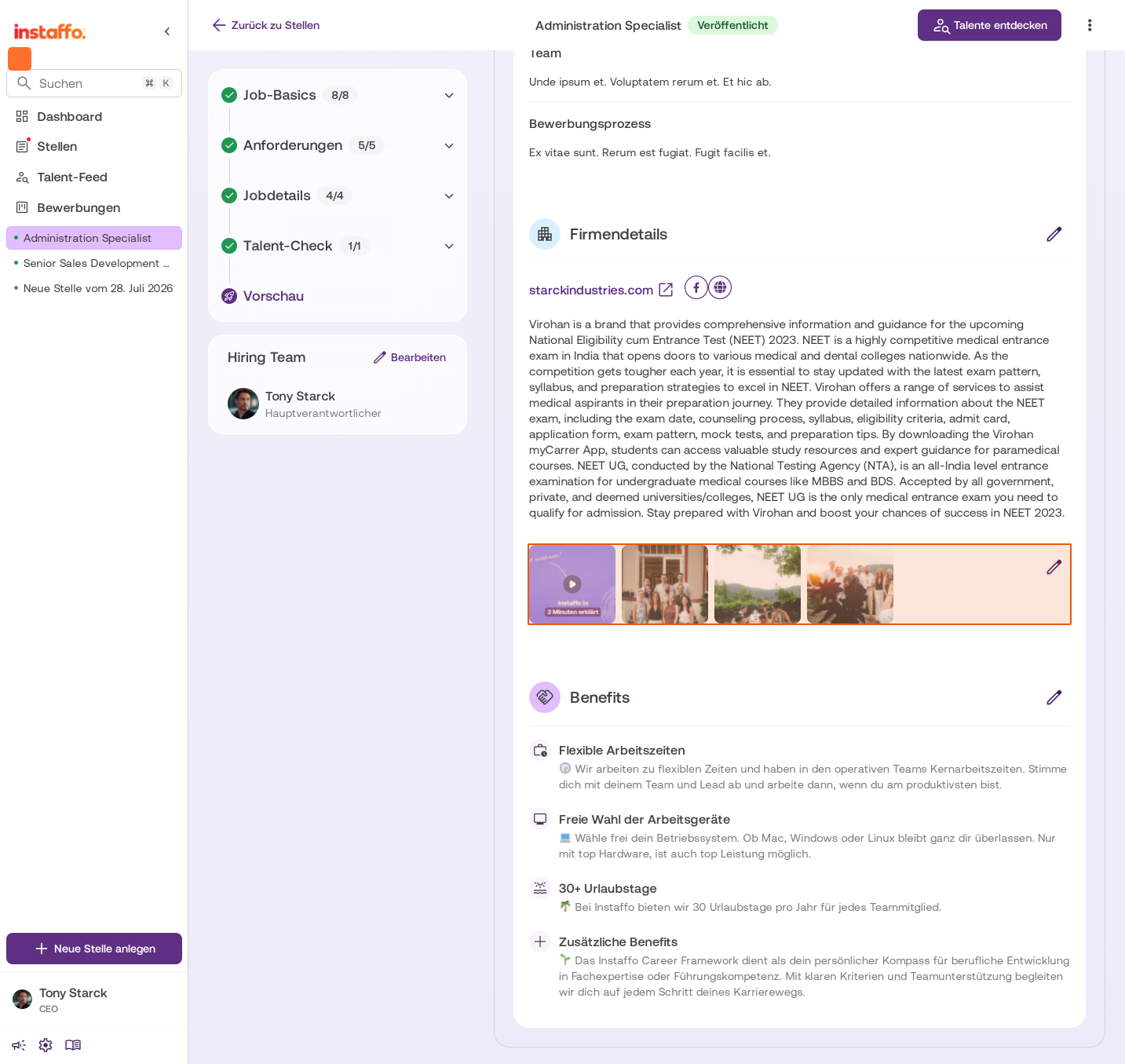1125x1064 pixels.
Task: Open settings gear icon in sidebar footer
Action: coord(46,1045)
